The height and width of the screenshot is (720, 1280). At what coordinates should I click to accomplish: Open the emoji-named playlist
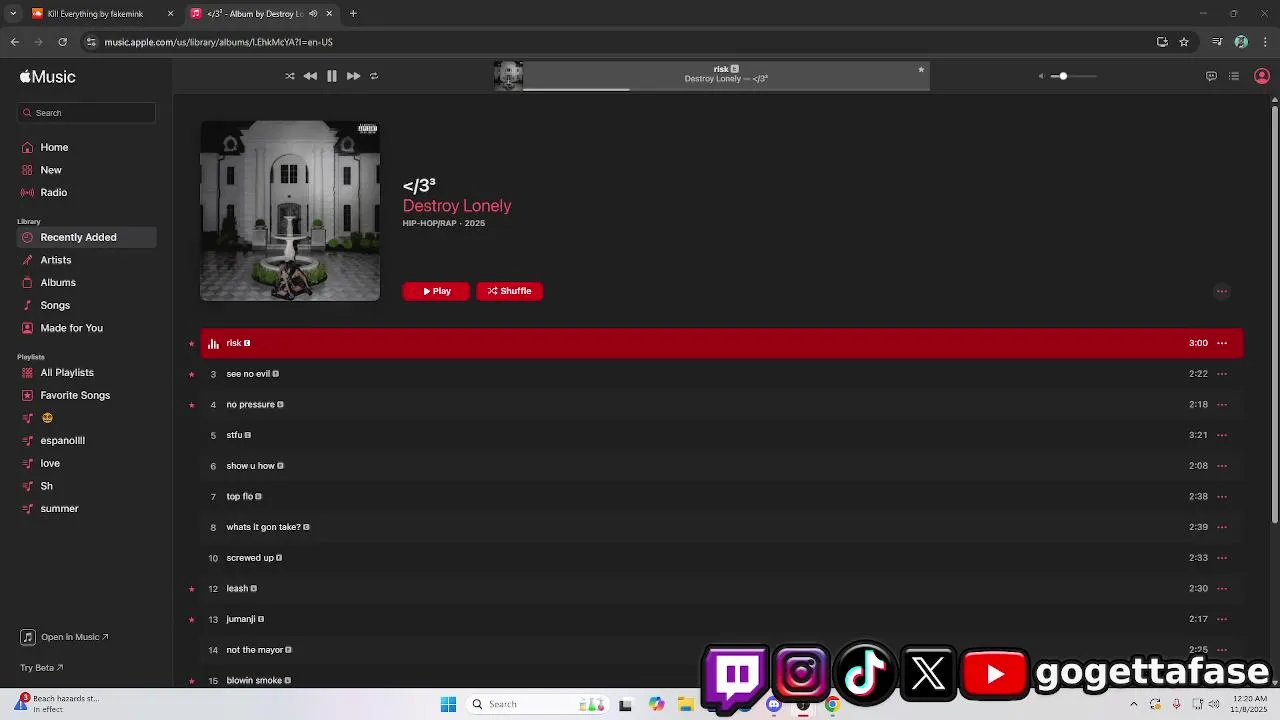[x=47, y=418]
